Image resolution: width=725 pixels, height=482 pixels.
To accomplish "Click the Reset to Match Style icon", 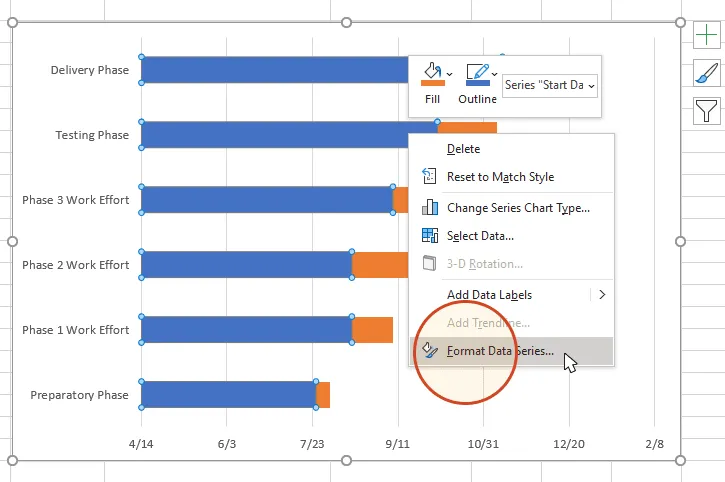I will tap(430, 177).
